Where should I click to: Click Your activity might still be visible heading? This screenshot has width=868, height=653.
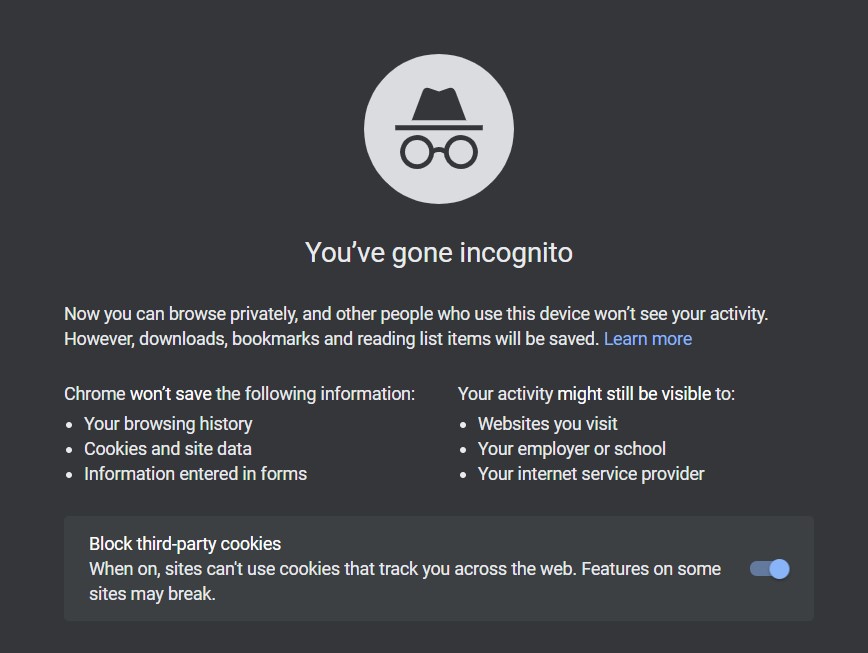click(x=596, y=394)
